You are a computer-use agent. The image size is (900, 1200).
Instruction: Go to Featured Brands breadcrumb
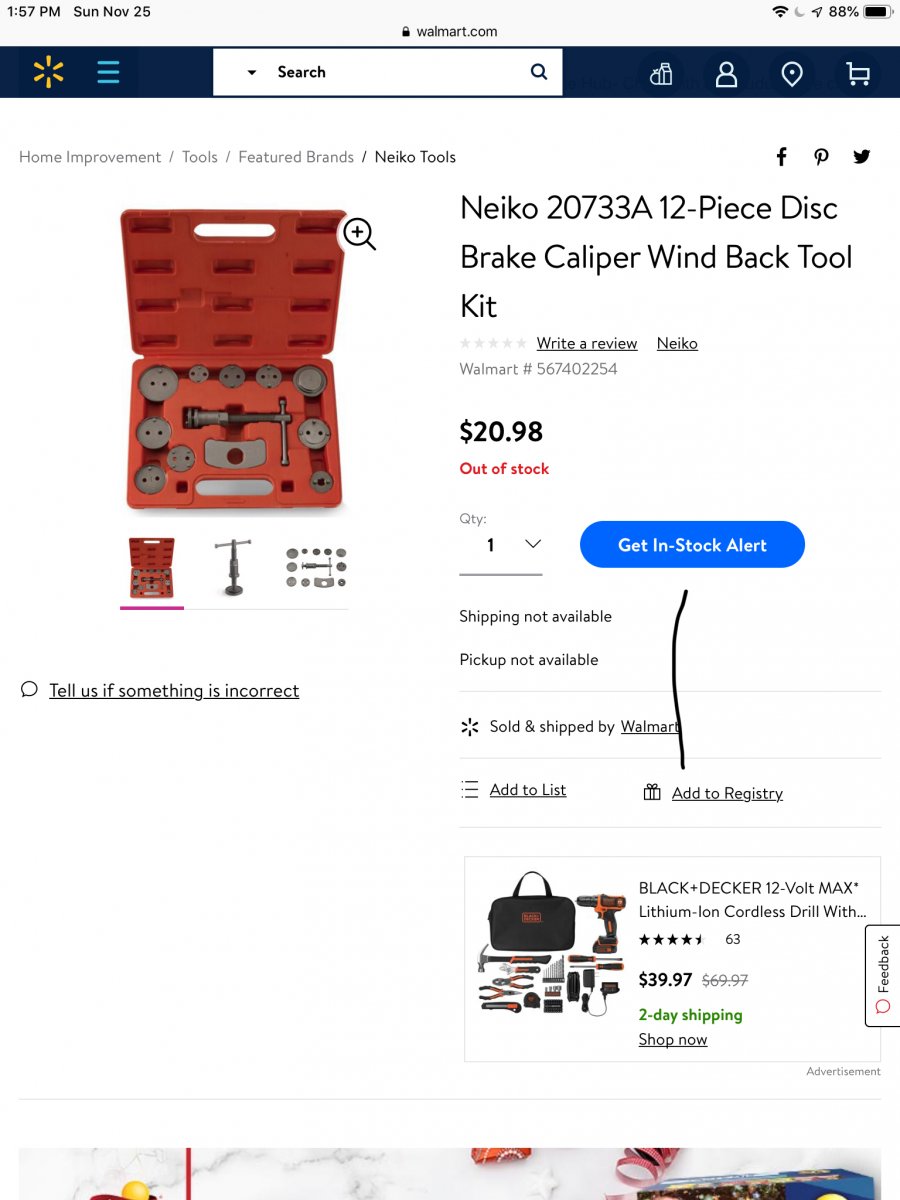coord(296,157)
